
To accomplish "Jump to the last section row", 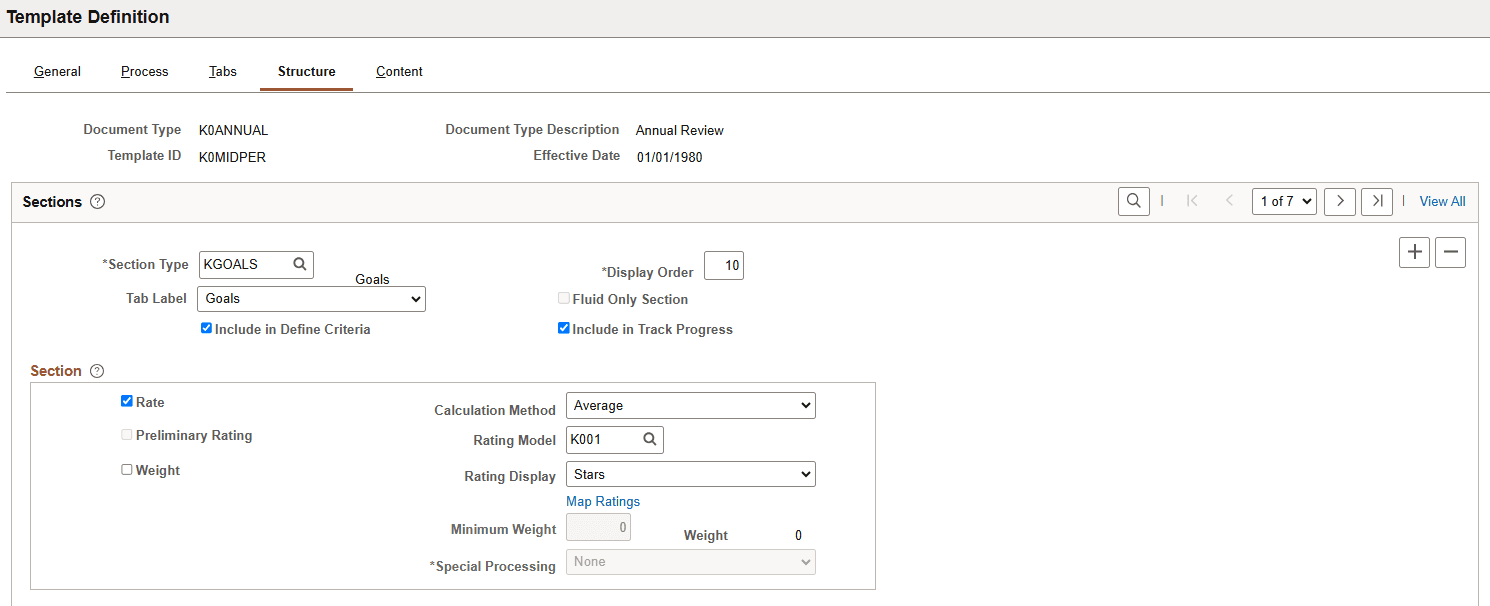I will point(1376,201).
